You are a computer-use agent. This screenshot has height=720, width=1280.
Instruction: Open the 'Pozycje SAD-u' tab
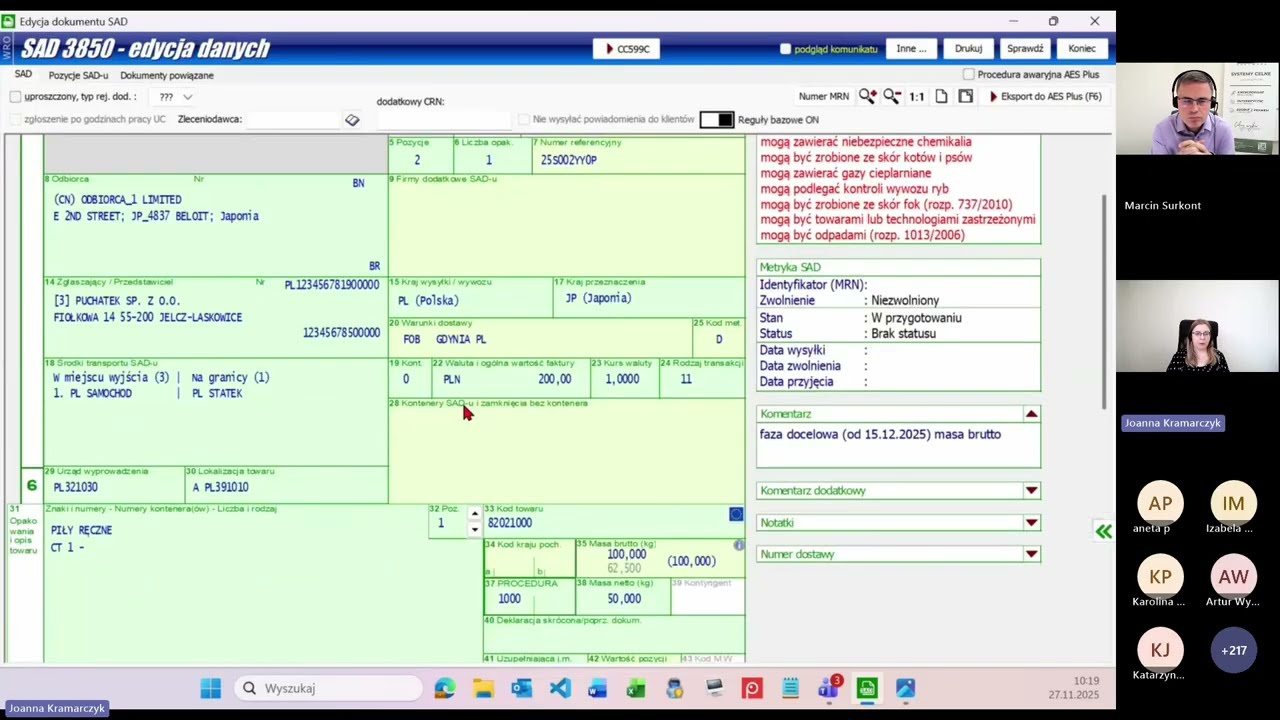point(78,75)
